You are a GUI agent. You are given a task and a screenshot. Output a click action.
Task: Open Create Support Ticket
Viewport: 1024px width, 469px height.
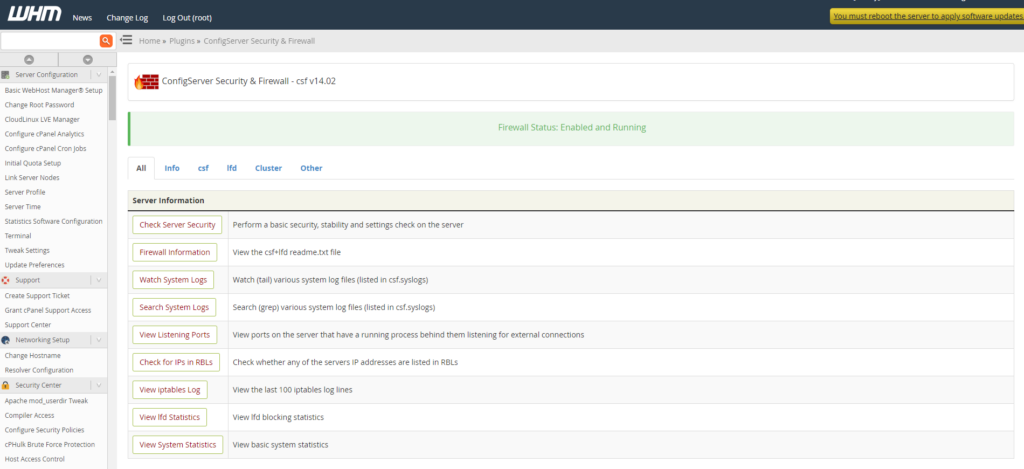click(x=37, y=296)
